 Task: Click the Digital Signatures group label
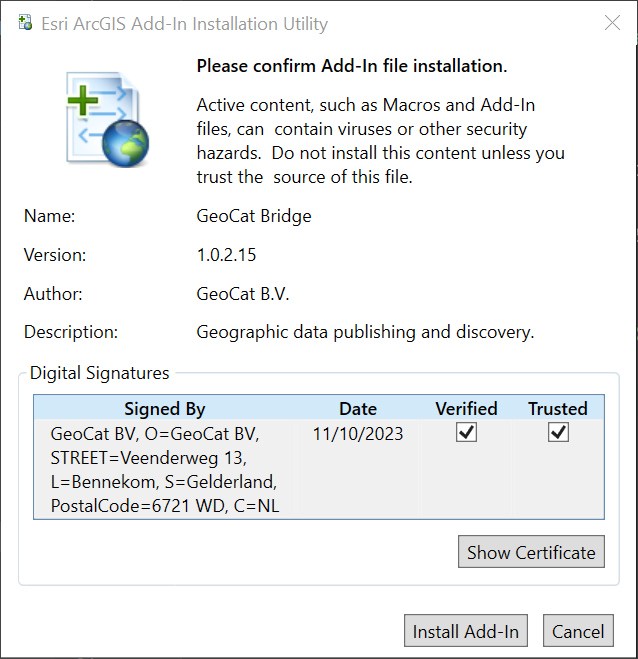pyautogui.click(x=100, y=373)
